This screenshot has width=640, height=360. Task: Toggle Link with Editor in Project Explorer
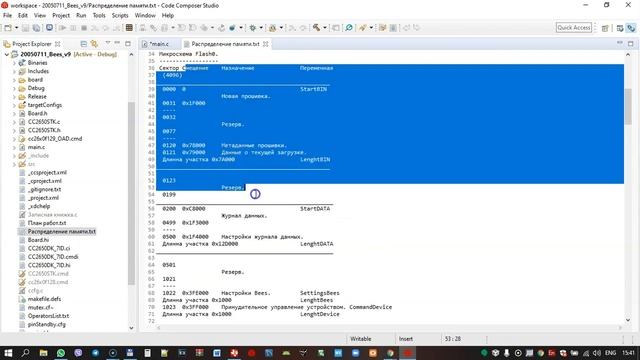pos(94,44)
